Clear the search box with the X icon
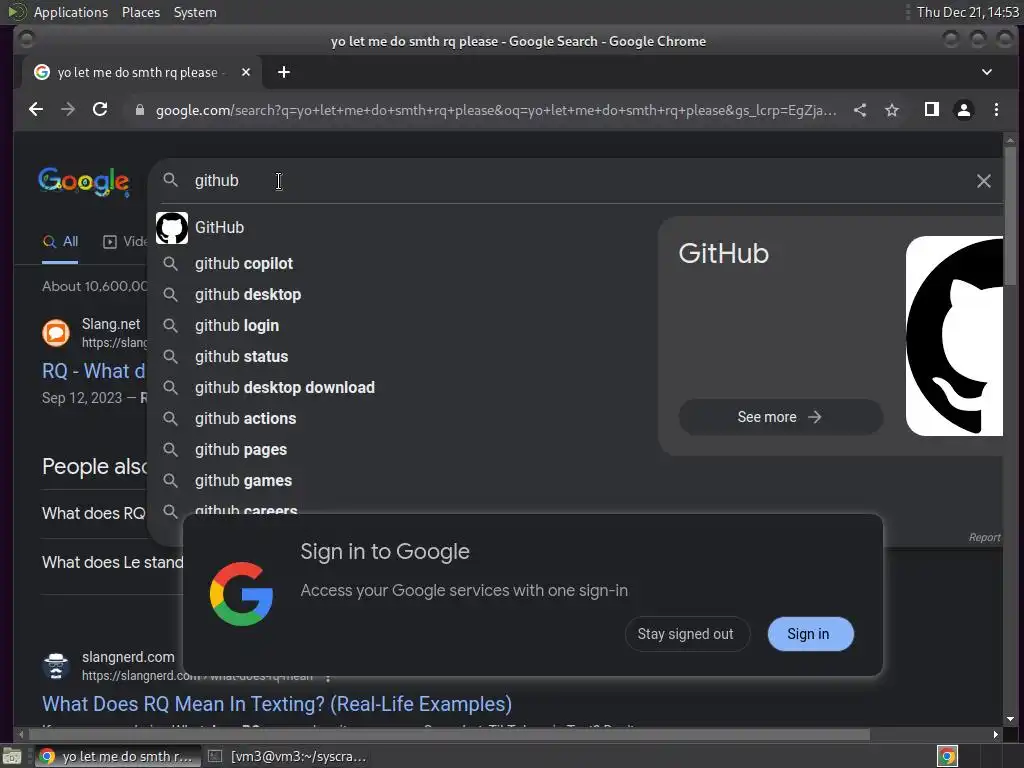 984,181
